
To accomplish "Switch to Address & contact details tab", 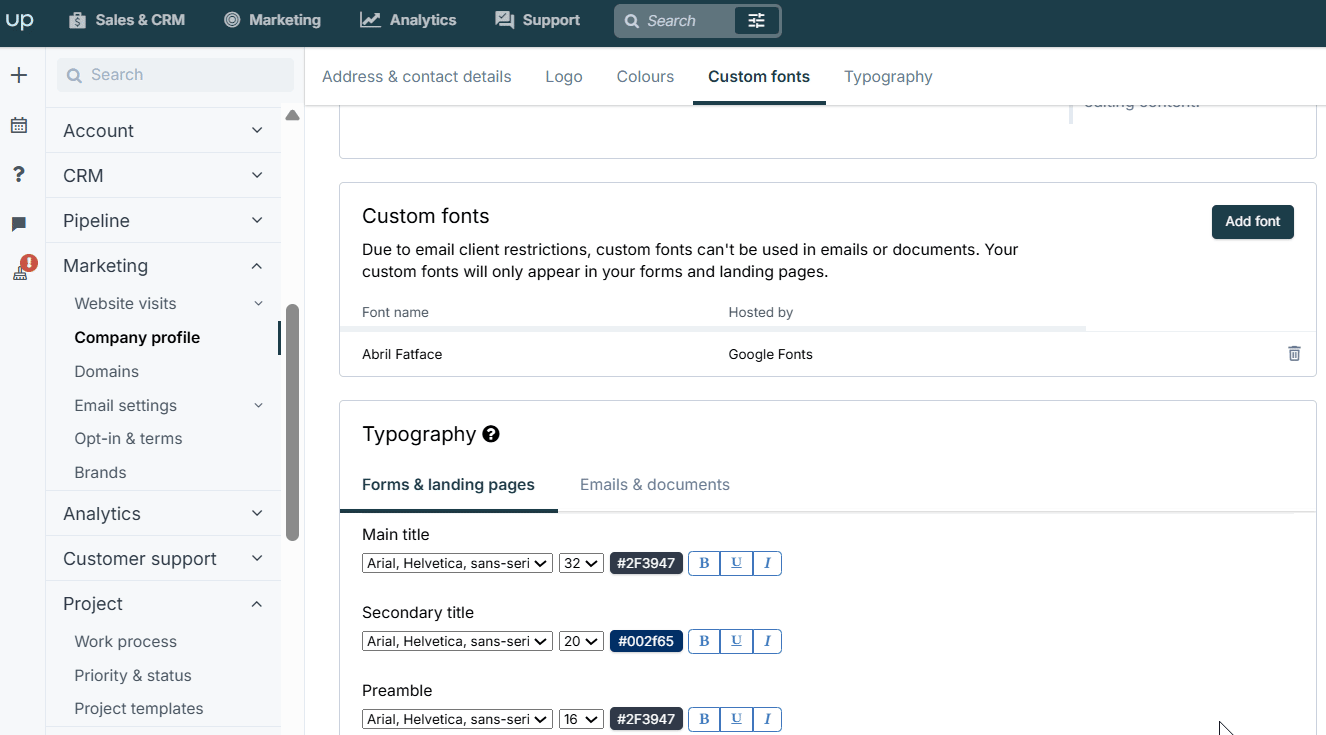I will coord(416,76).
